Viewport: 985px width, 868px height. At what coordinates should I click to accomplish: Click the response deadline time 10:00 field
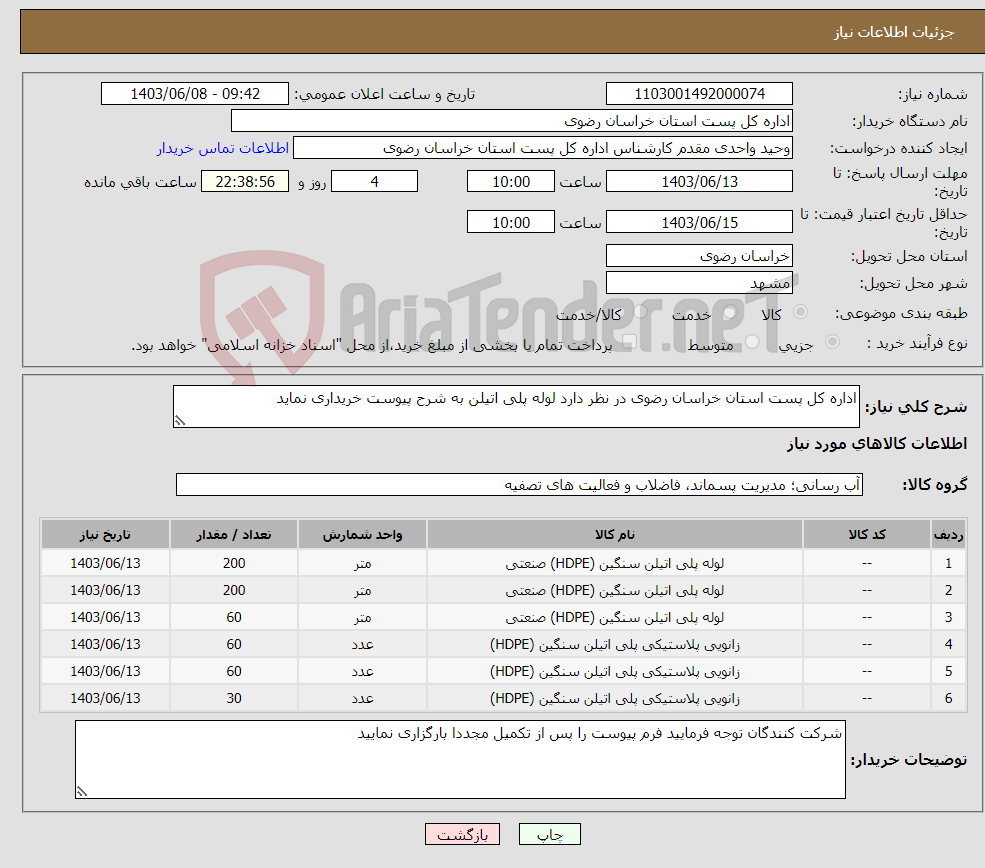point(511,182)
